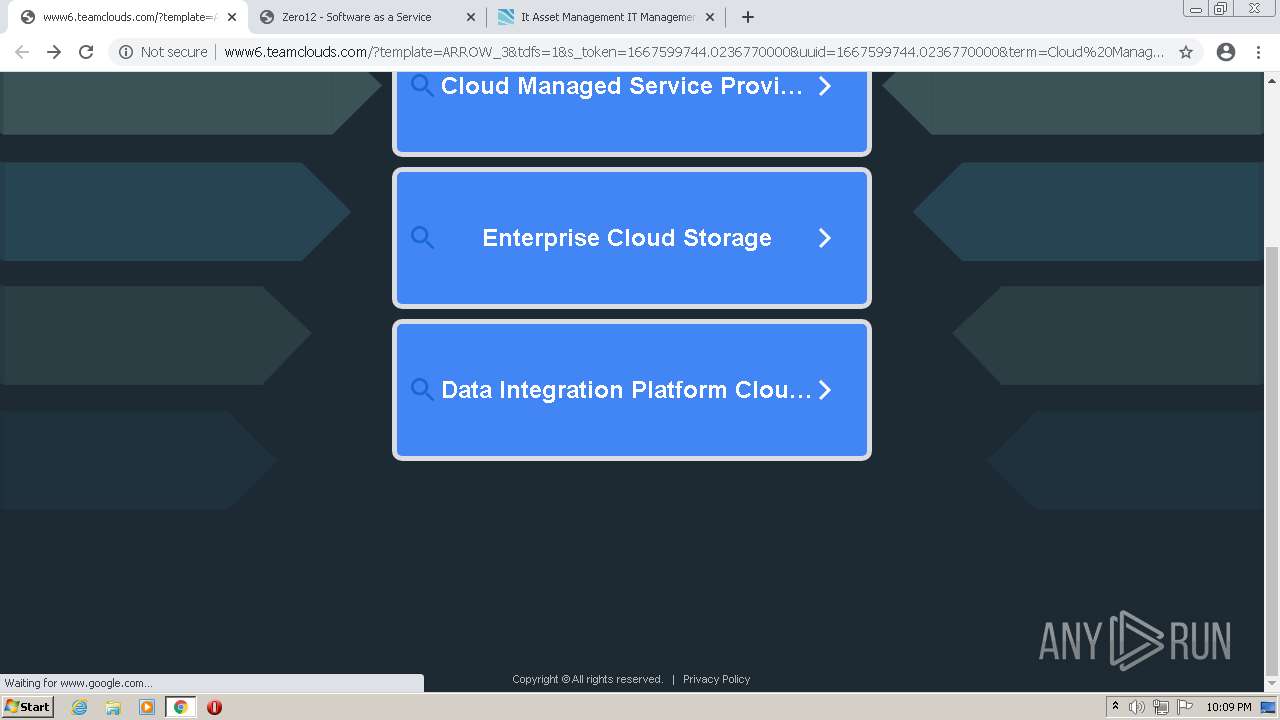1280x720 pixels.
Task: Show hidden system tray icons
Action: pyautogui.click(x=1115, y=707)
